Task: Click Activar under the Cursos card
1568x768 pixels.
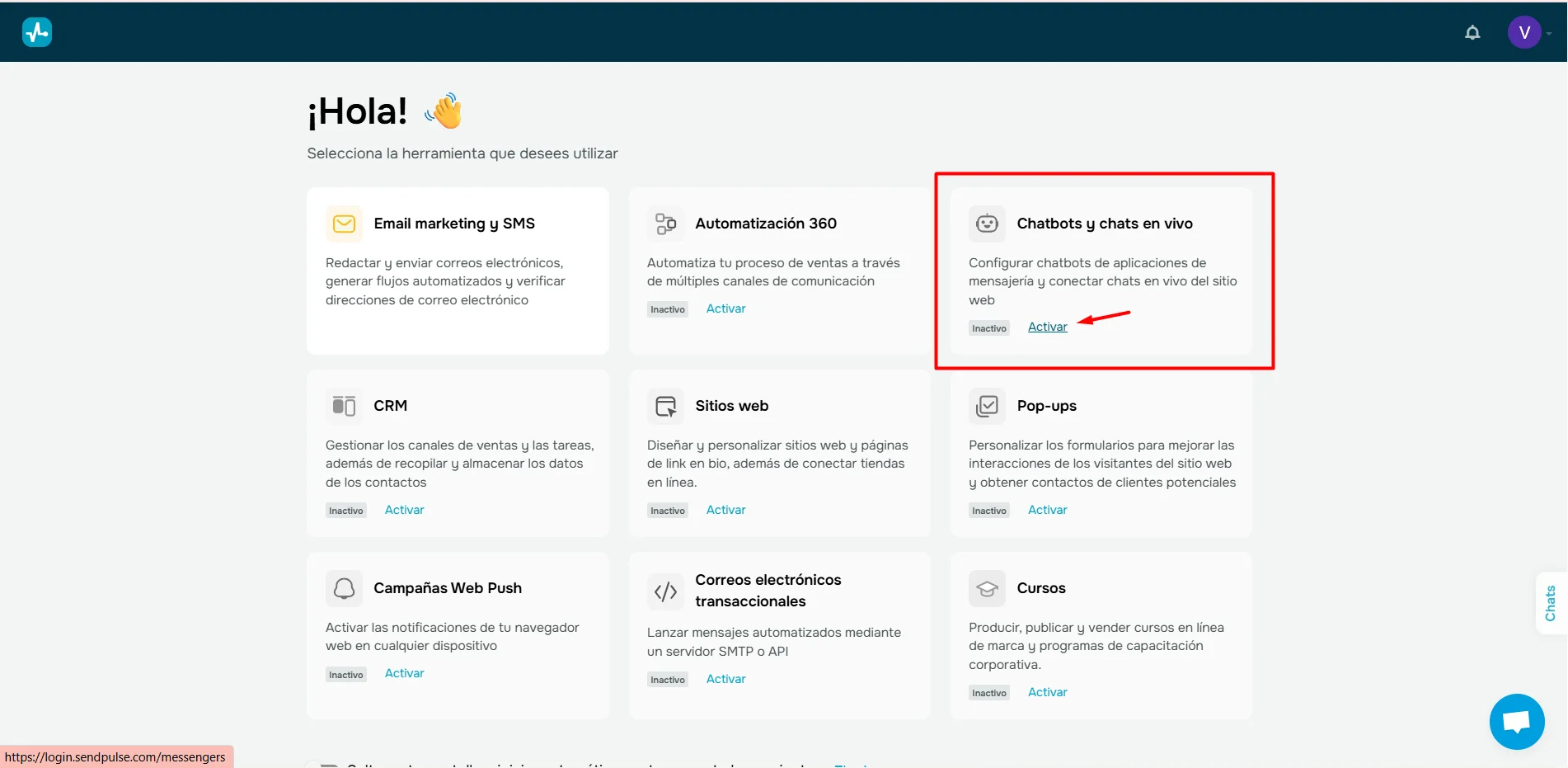Action: (x=1047, y=692)
